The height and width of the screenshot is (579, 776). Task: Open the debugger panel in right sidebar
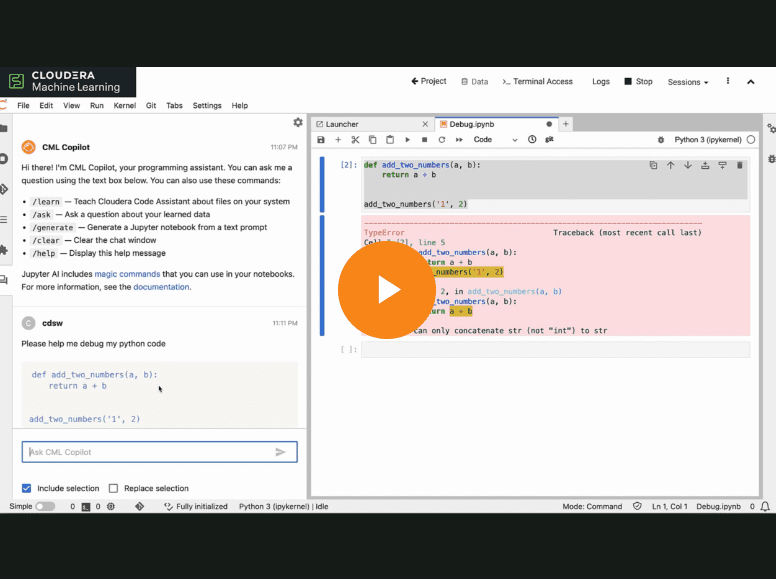772,159
